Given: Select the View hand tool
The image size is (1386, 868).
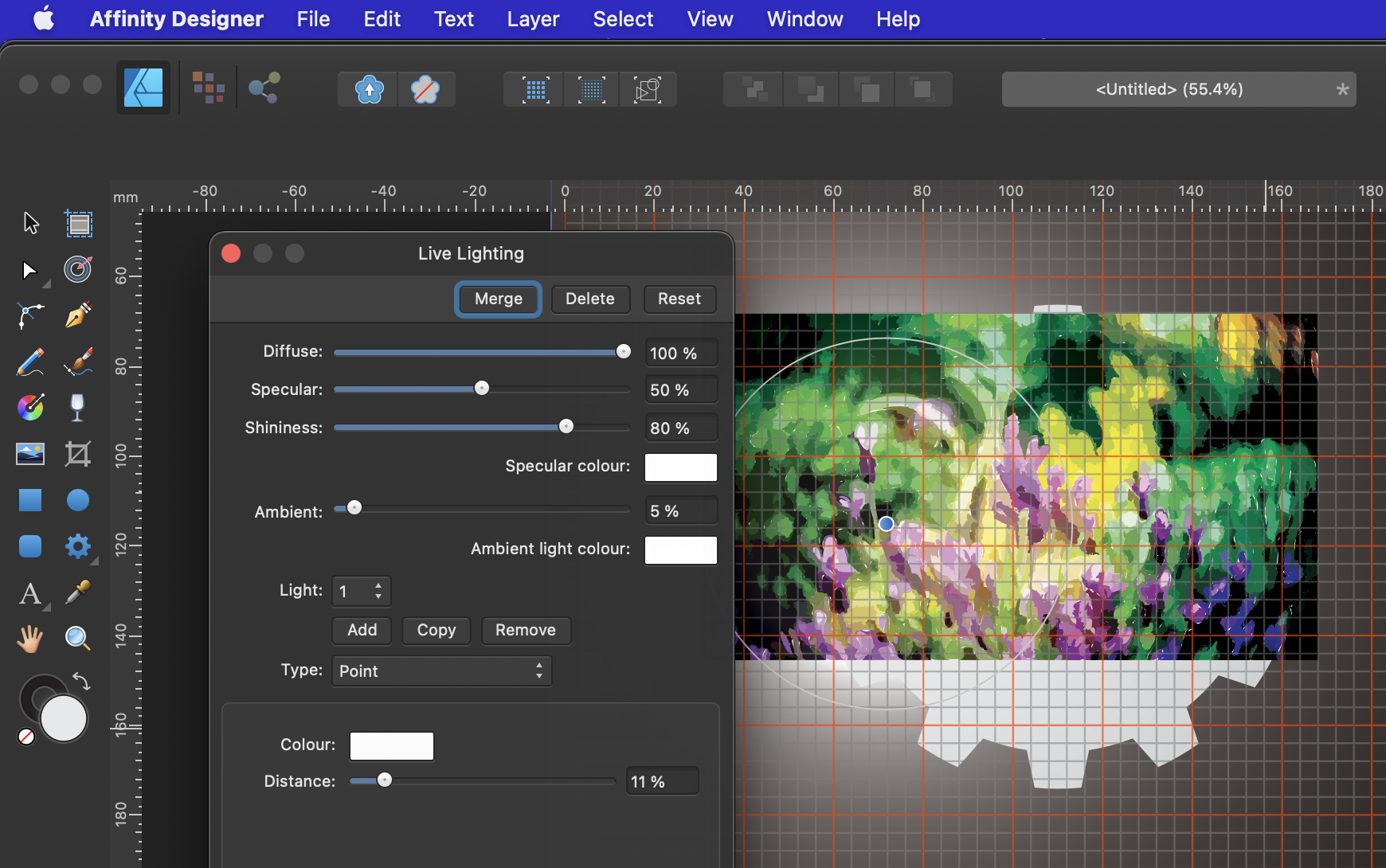Looking at the screenshot, I should tap(30, 639).
